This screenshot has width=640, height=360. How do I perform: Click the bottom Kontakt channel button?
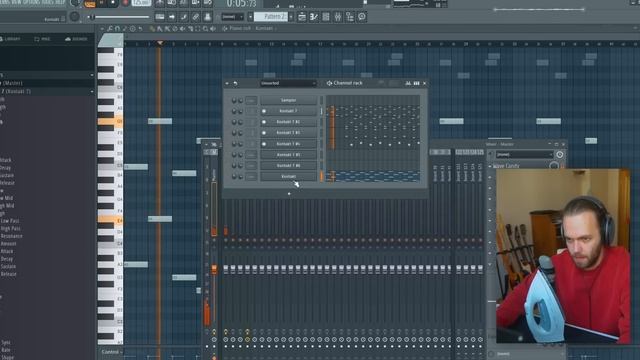pyautogui.click(x=289, y=176)
